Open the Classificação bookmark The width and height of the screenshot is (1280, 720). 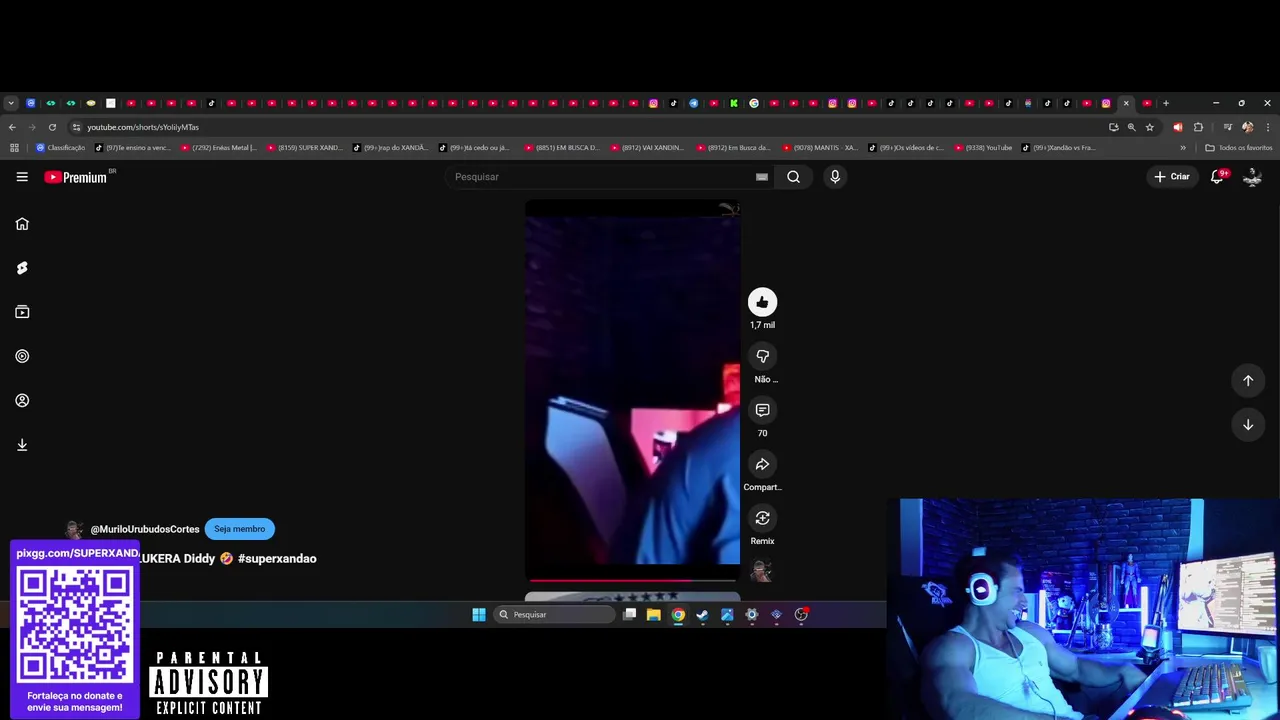[61, 148]
